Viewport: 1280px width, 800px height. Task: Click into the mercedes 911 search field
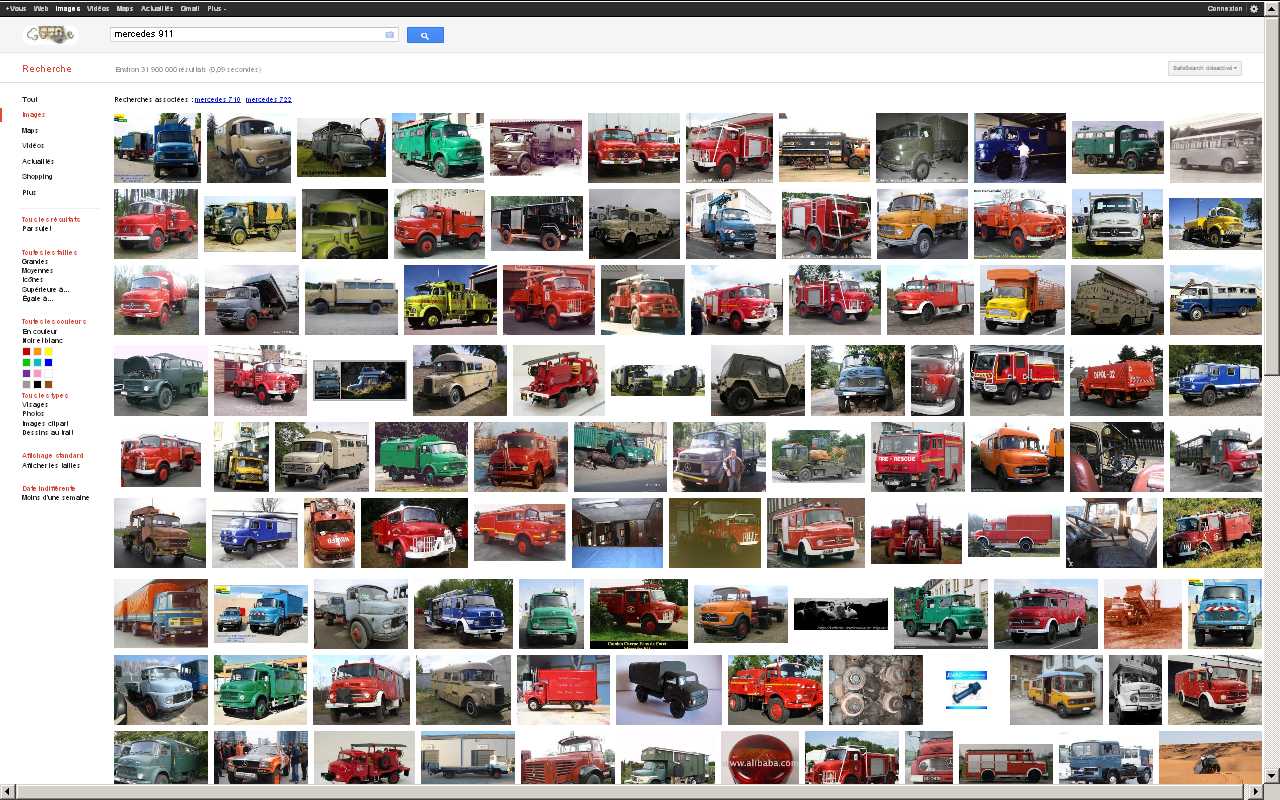click(x=245, y=35)
